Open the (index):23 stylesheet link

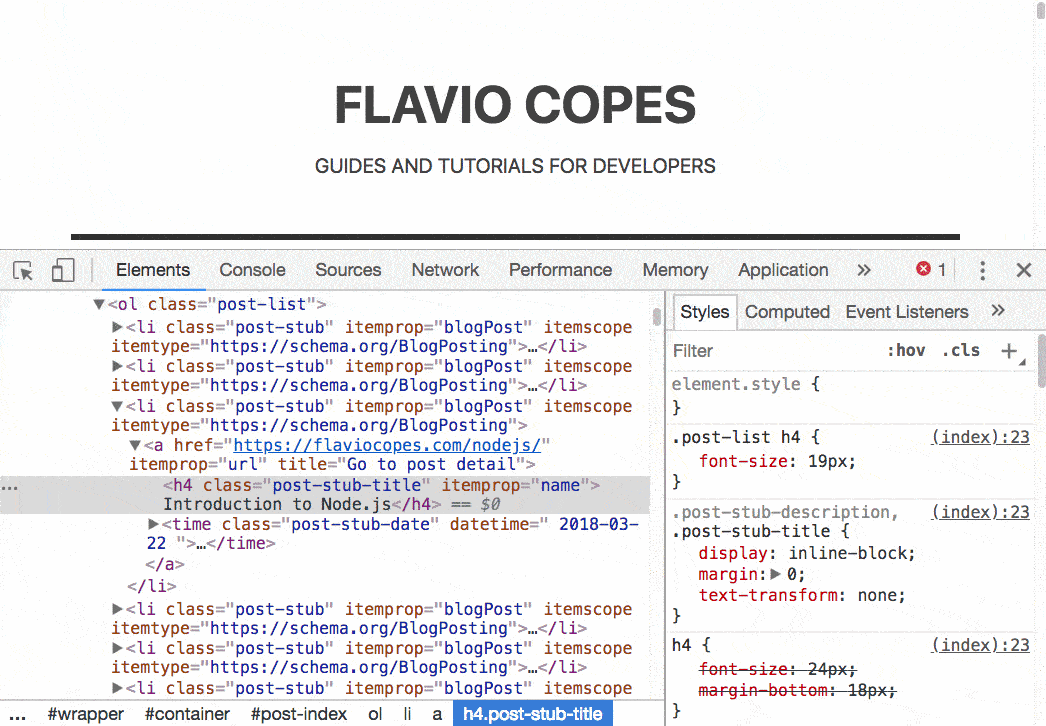[x=981, y=437]
